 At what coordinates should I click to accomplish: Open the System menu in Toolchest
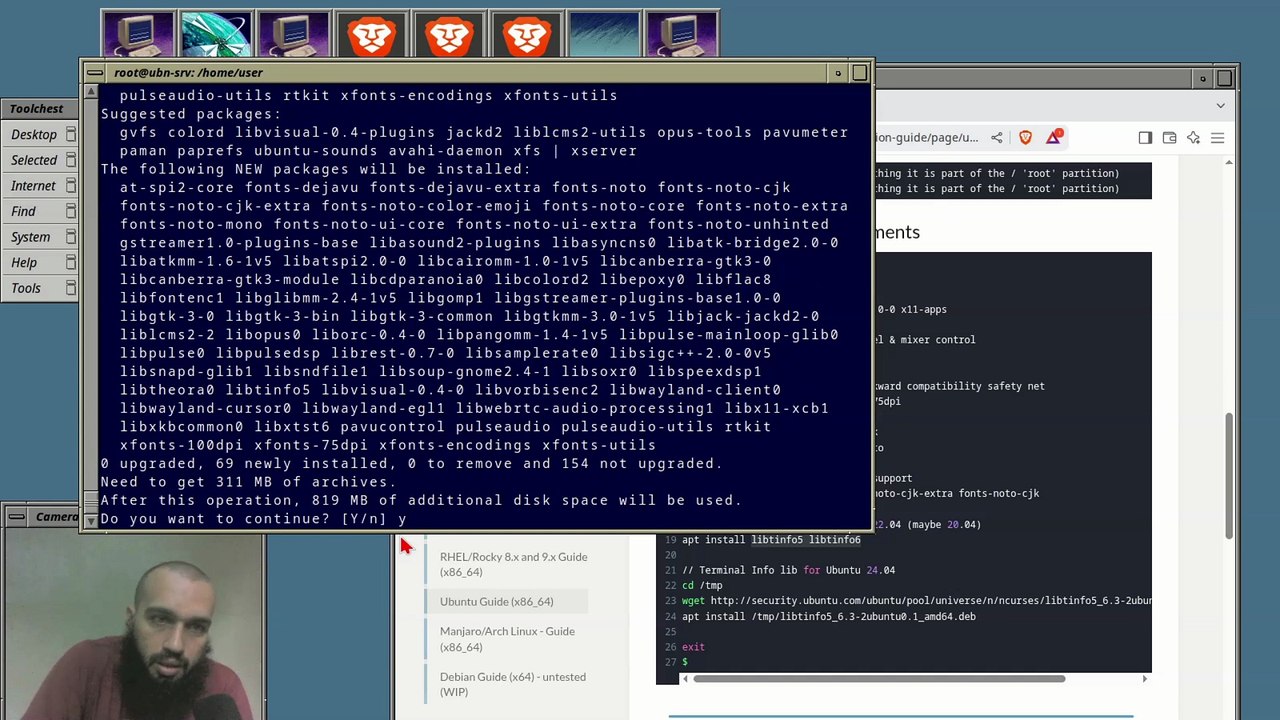pyautogui.click(x=30, y=237)
